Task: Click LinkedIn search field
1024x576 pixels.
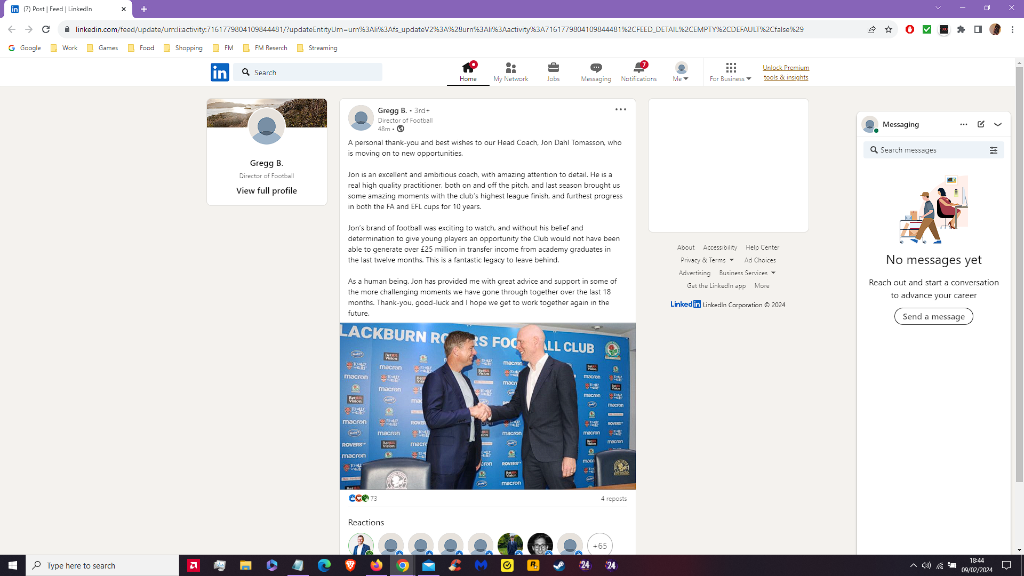Action: (310, 72)
